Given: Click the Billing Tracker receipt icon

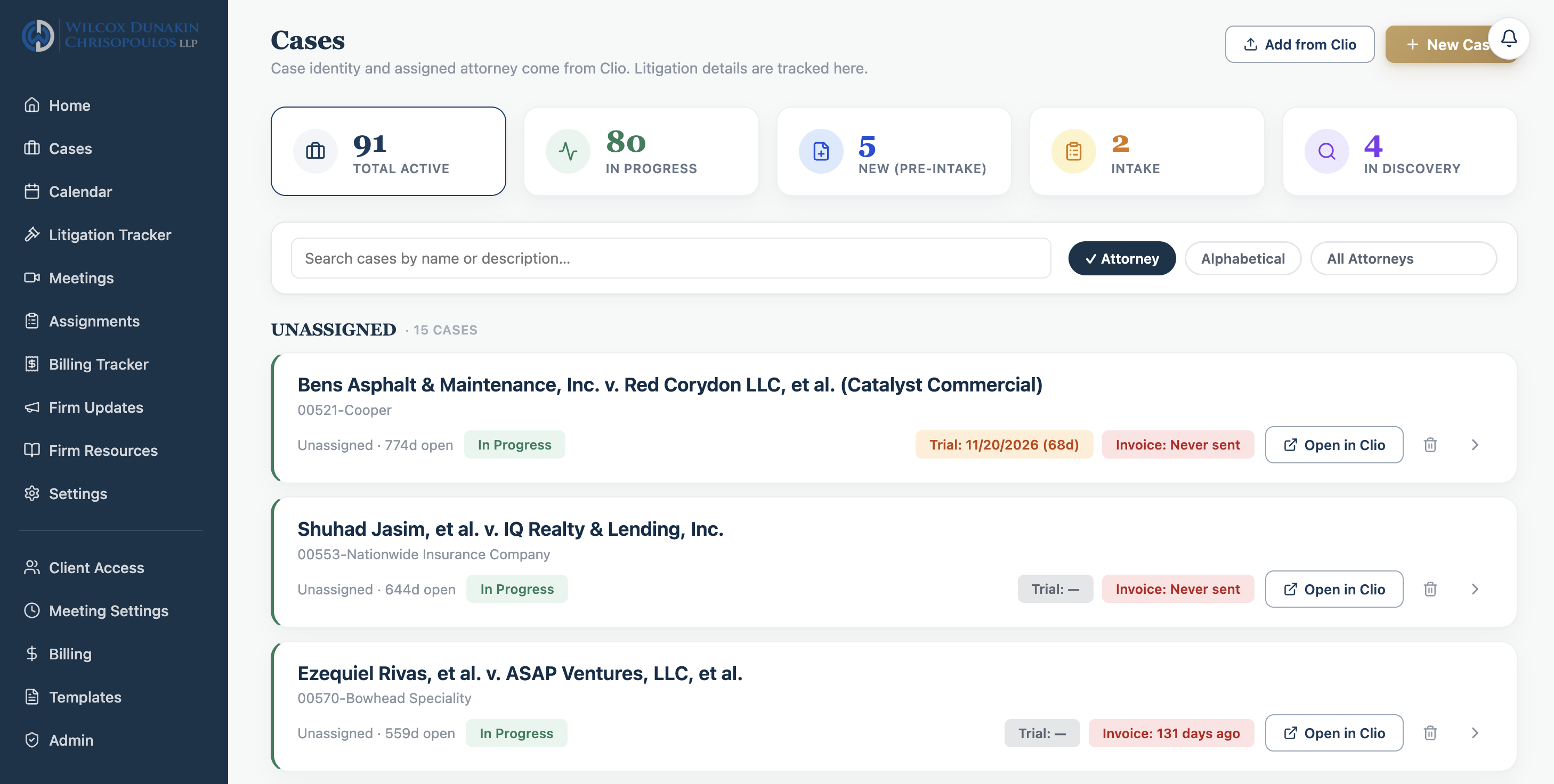Looking at the screenshot, I should click(x=32, y=364).
